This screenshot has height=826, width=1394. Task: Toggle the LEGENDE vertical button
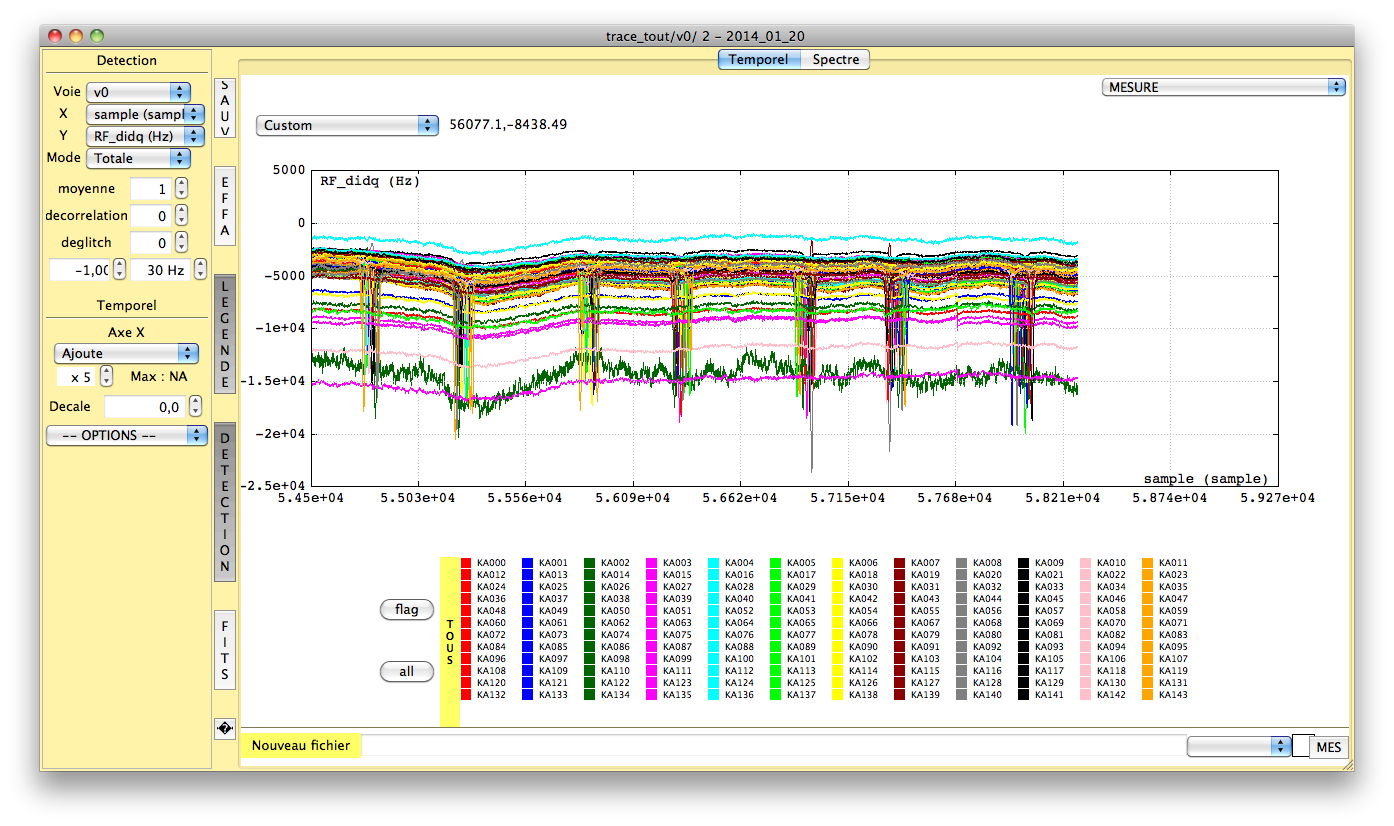point(225,334)
